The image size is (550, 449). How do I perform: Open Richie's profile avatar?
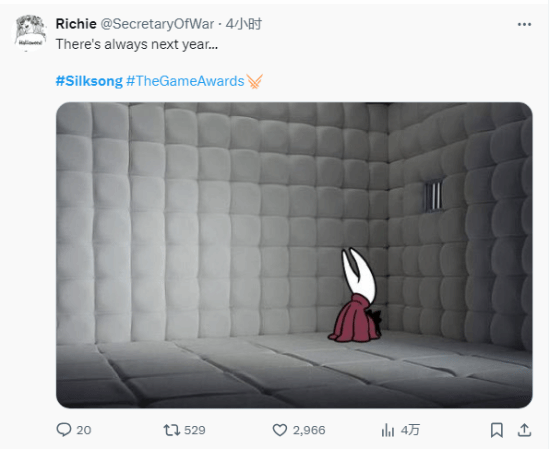click(x=30, y=33)
